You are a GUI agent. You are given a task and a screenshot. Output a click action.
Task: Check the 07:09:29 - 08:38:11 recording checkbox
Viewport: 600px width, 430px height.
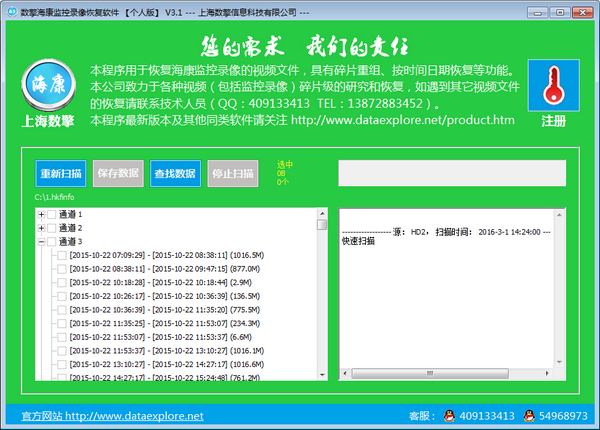point(62,256)
